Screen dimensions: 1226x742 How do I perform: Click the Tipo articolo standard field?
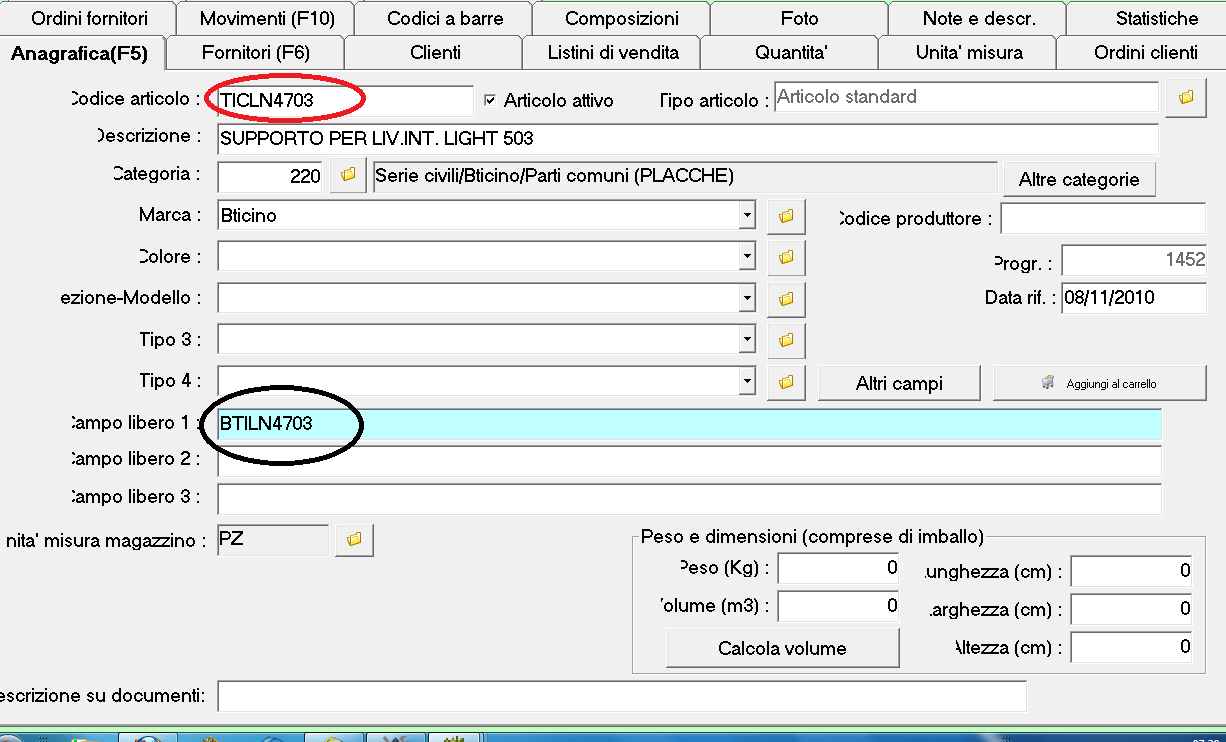click(966, 98)
